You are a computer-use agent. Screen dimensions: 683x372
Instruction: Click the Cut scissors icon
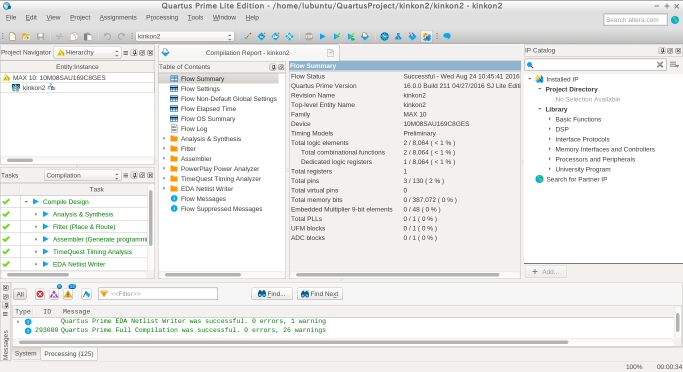click(60, 37)
